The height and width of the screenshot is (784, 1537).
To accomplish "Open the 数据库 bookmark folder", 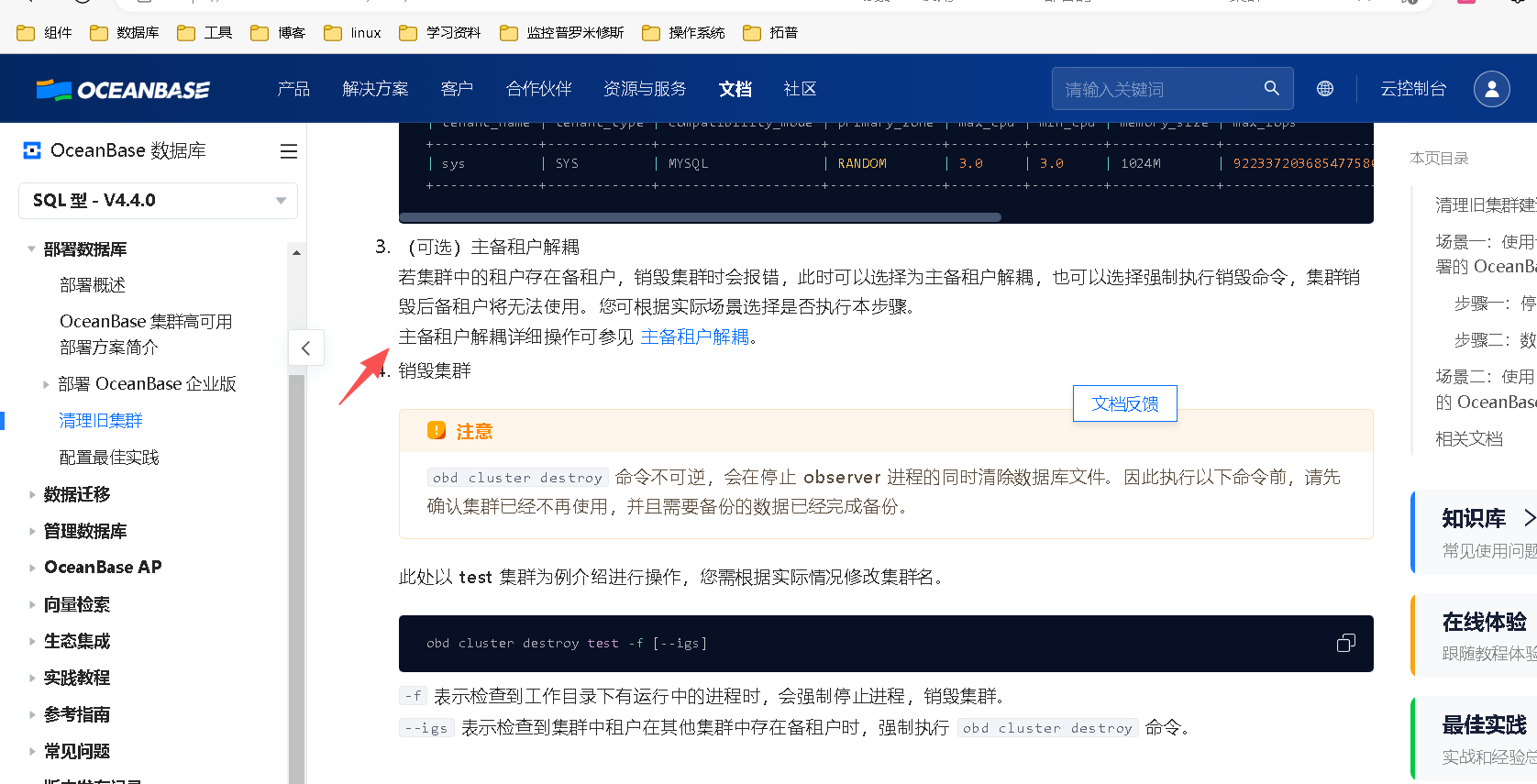I will pos(125,33).
